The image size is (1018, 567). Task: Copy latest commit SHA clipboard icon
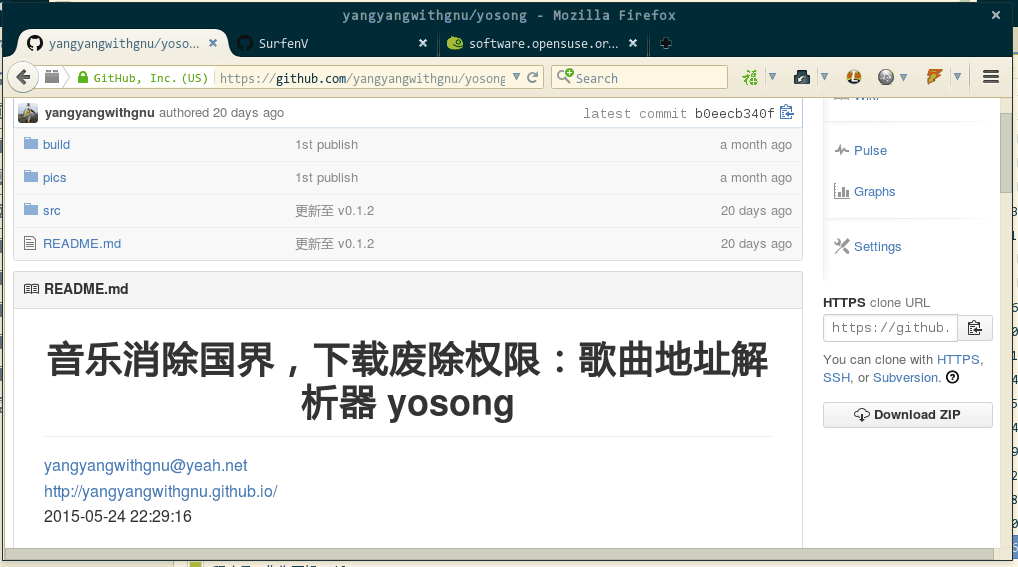coord(787,112)
